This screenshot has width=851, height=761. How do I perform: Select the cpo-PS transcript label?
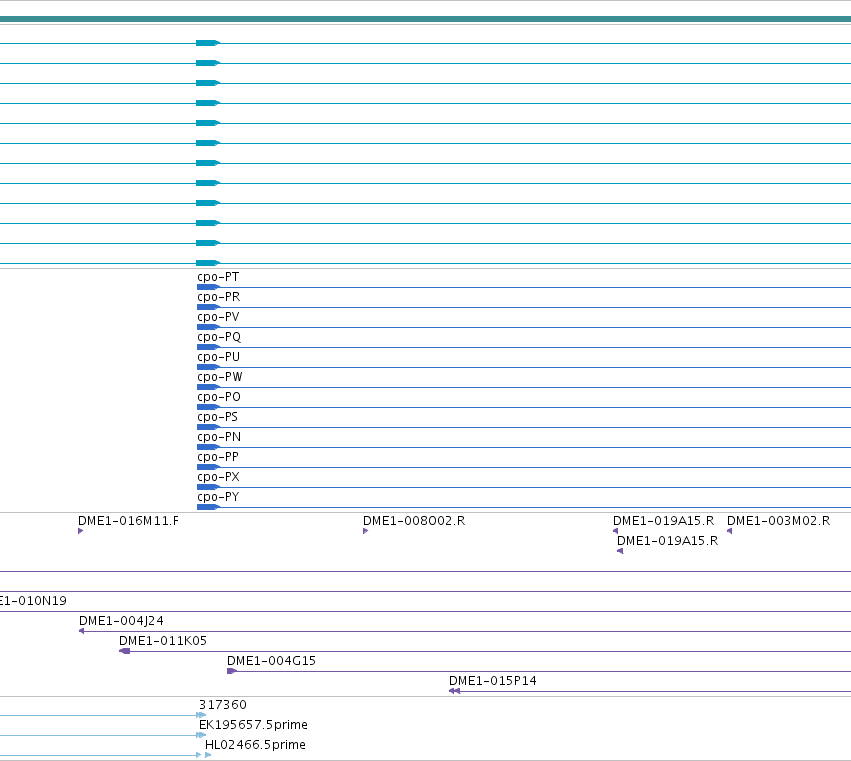pos(218,417)
